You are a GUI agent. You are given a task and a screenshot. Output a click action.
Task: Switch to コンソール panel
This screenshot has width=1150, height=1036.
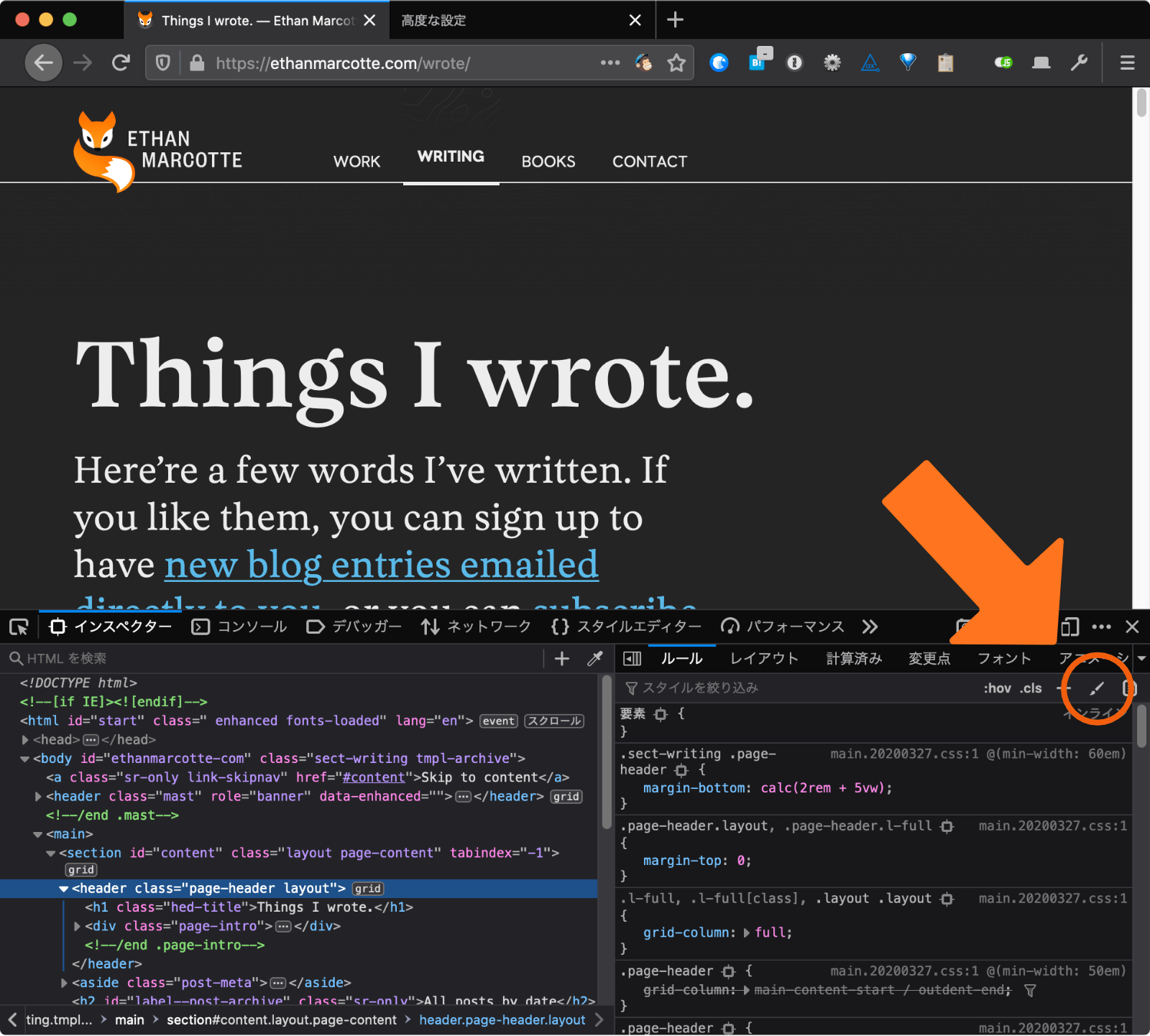point(239,626)
